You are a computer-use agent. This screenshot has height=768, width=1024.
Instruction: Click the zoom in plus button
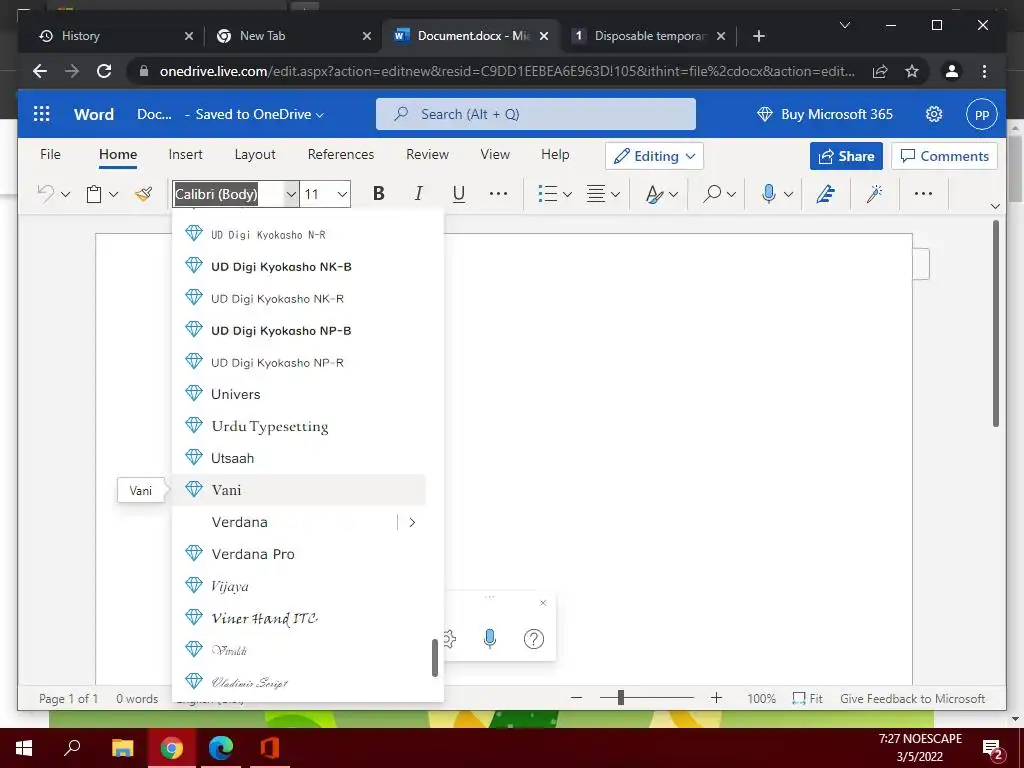tap(716, 698)
